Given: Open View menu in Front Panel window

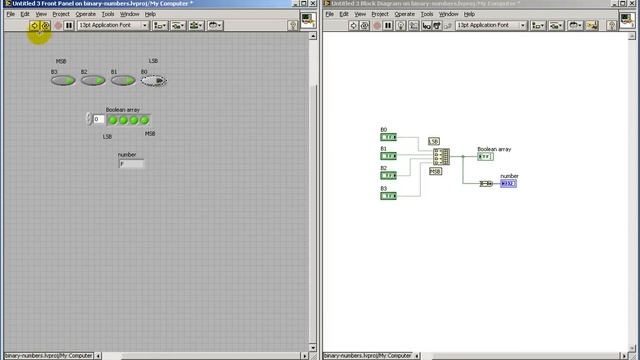Looking at the screenshot, I should pos(41,14).
